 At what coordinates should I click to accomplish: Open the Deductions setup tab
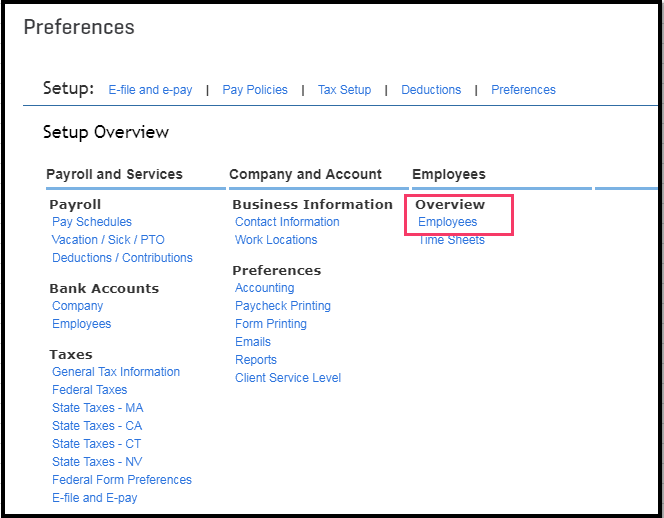pyautogui.click(x=431, y=90)
